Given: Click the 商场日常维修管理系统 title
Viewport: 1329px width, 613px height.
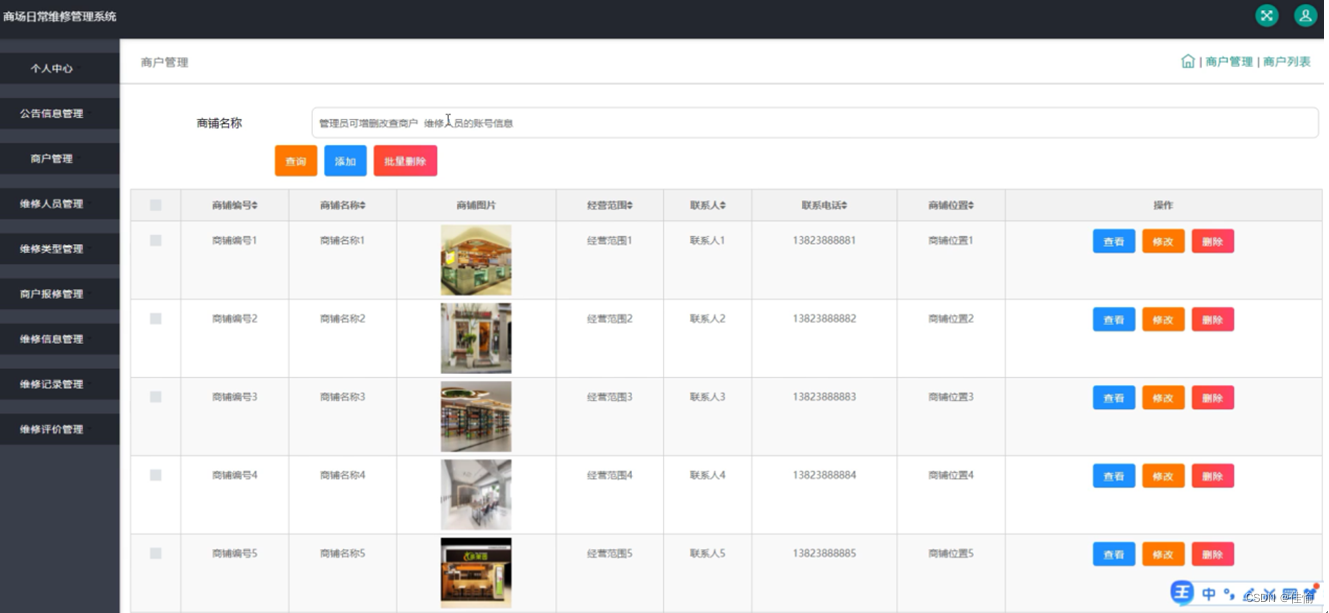Looking at the screenshot, I should point(59,16).
